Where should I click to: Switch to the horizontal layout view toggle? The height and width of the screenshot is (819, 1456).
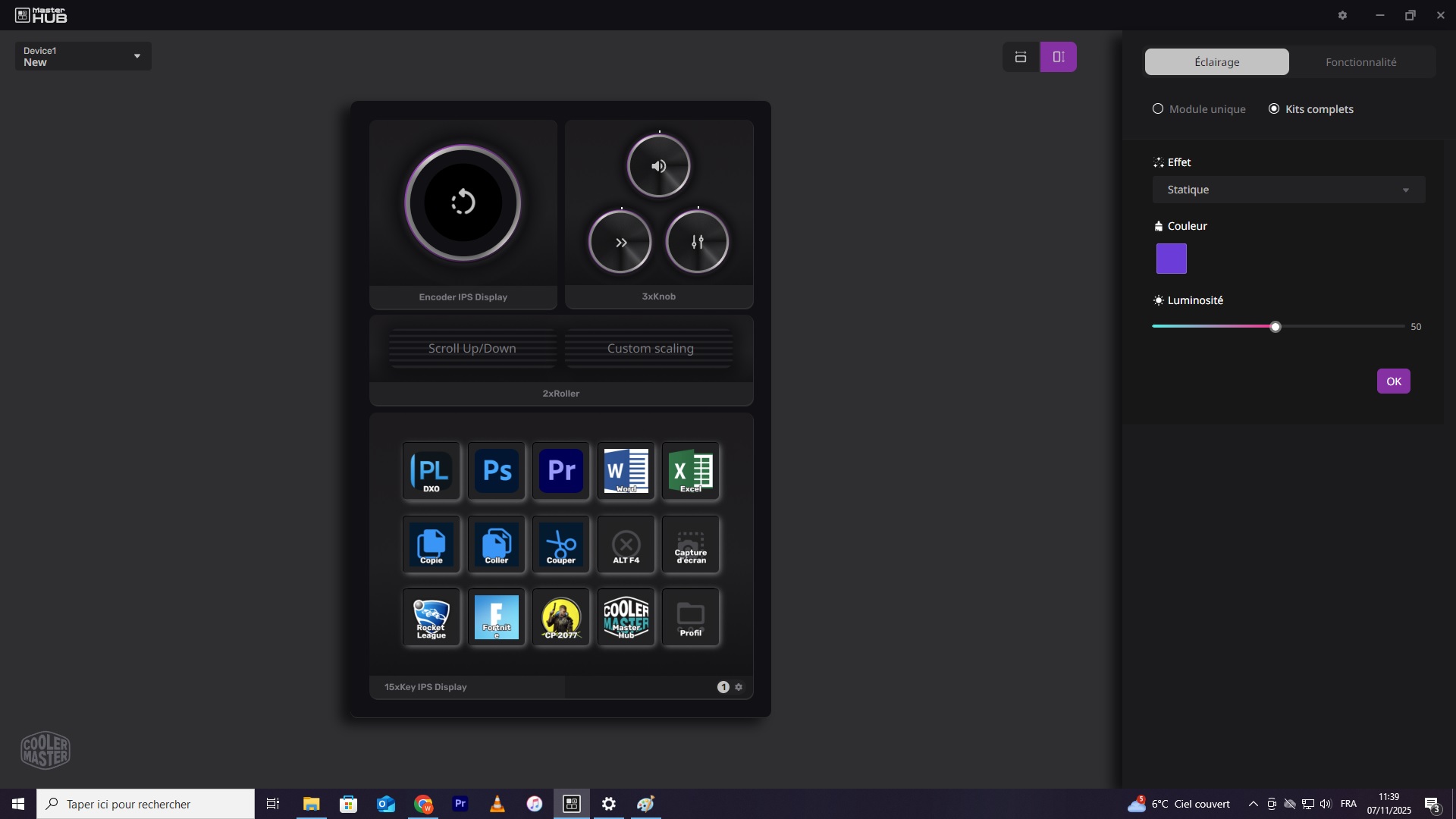pyautogui.click(x=1021, y=57)
